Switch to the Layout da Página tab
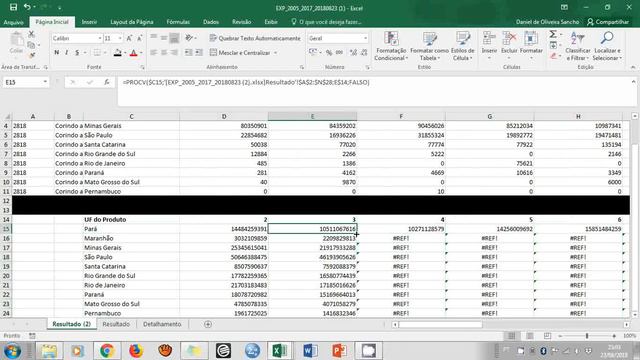 tap(131, 22)
